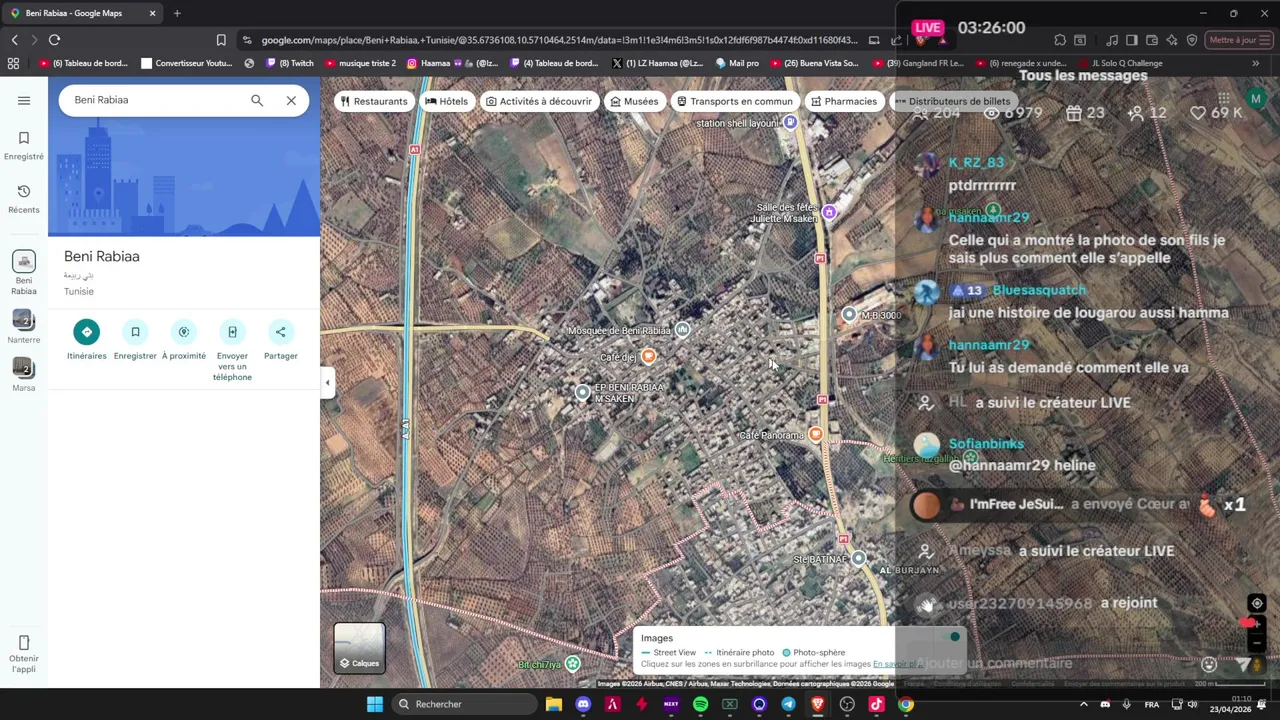This screenshot has width=1280, height=720.
Task: Filter map by Transports en commun
Action: click(734, 101)
